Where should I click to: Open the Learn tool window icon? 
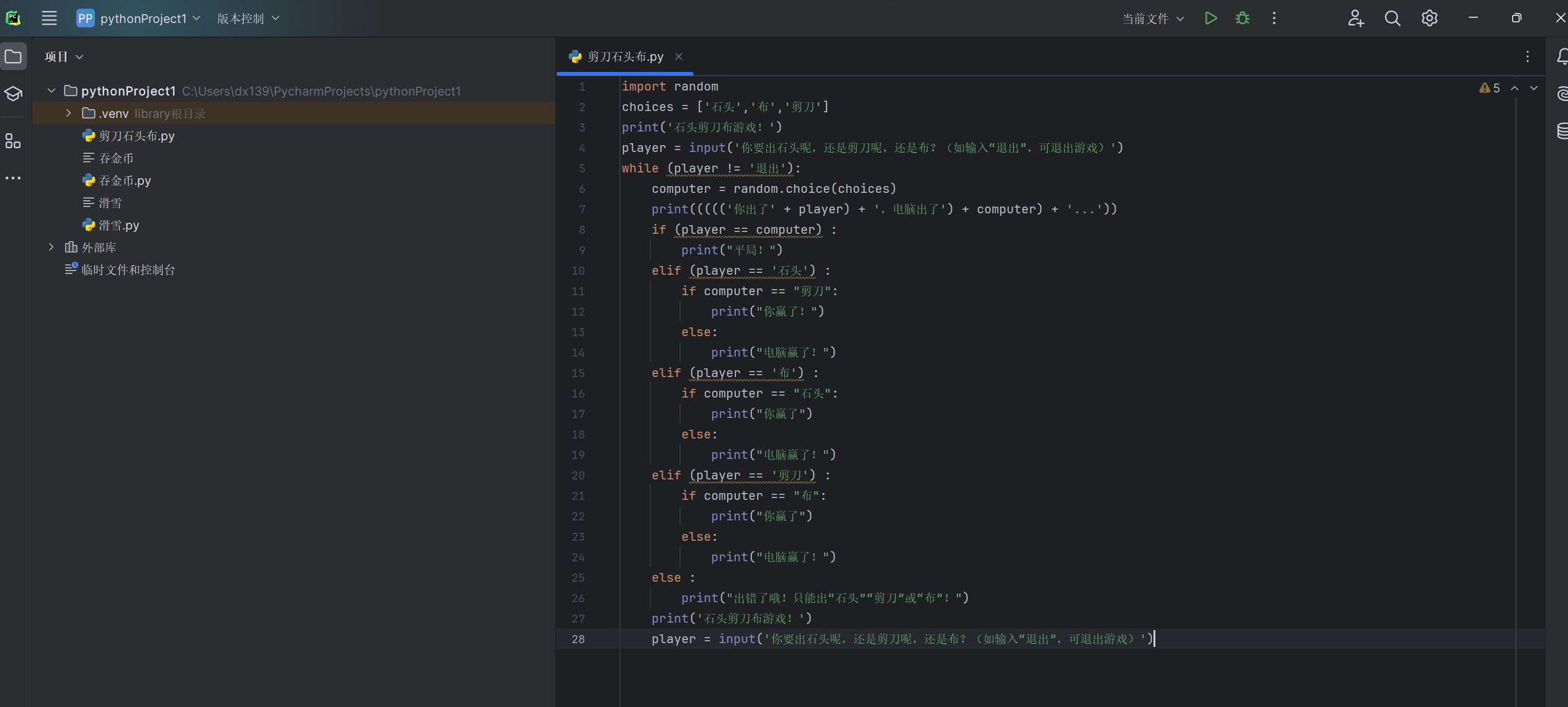(13, 94)
